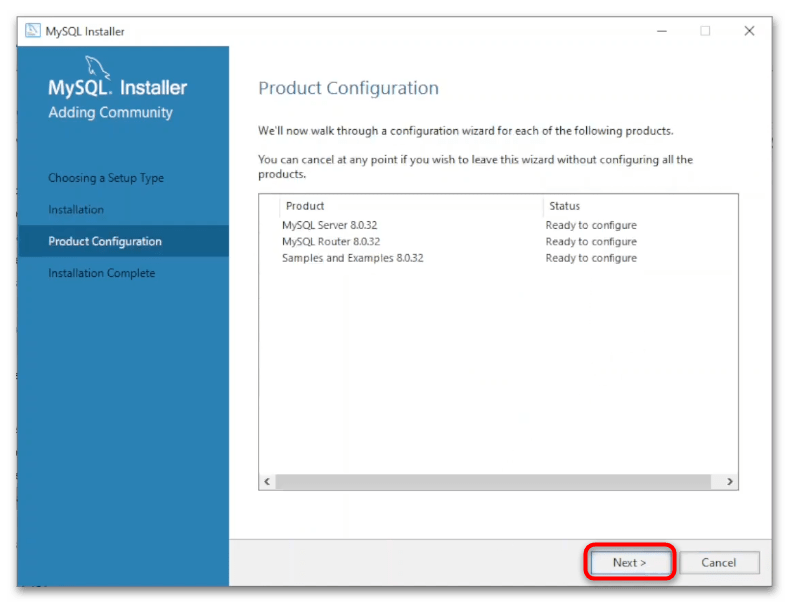
Task: Click the horizontal scrollbar track in product list
Action: [493, 482]
